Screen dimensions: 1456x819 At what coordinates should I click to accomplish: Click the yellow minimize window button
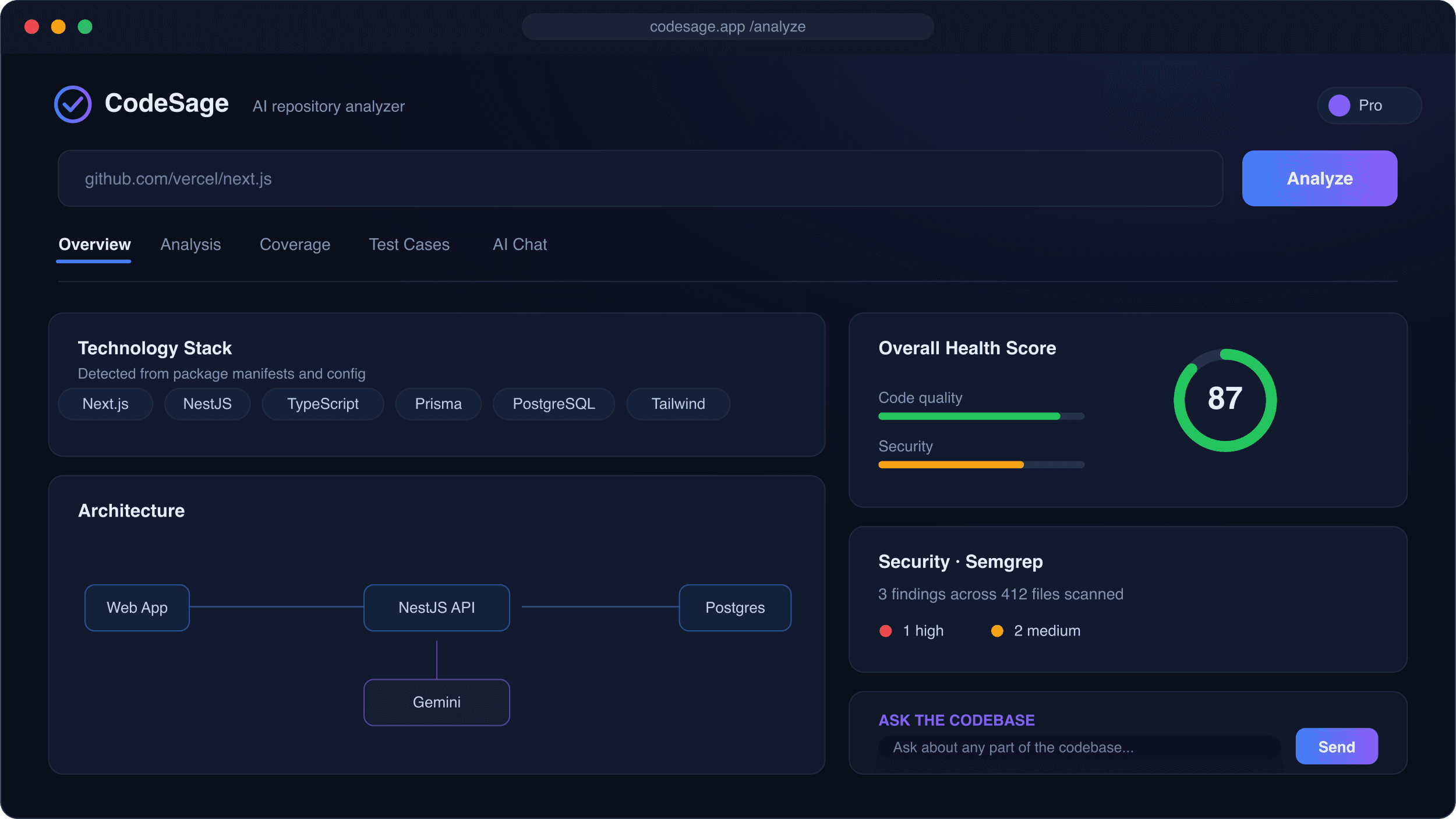click(x=58, y=27)
